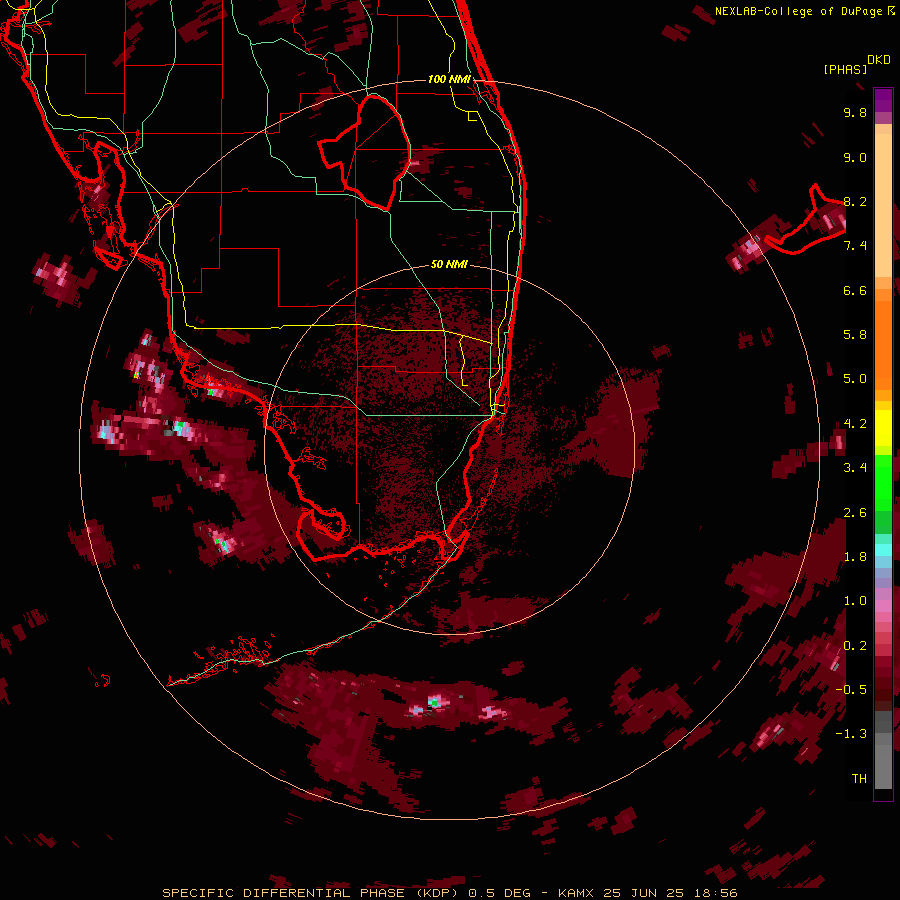Click the -1.3 legend value
Image resolution: width=900 pixels, height=900 pixels.
point(851,734)
